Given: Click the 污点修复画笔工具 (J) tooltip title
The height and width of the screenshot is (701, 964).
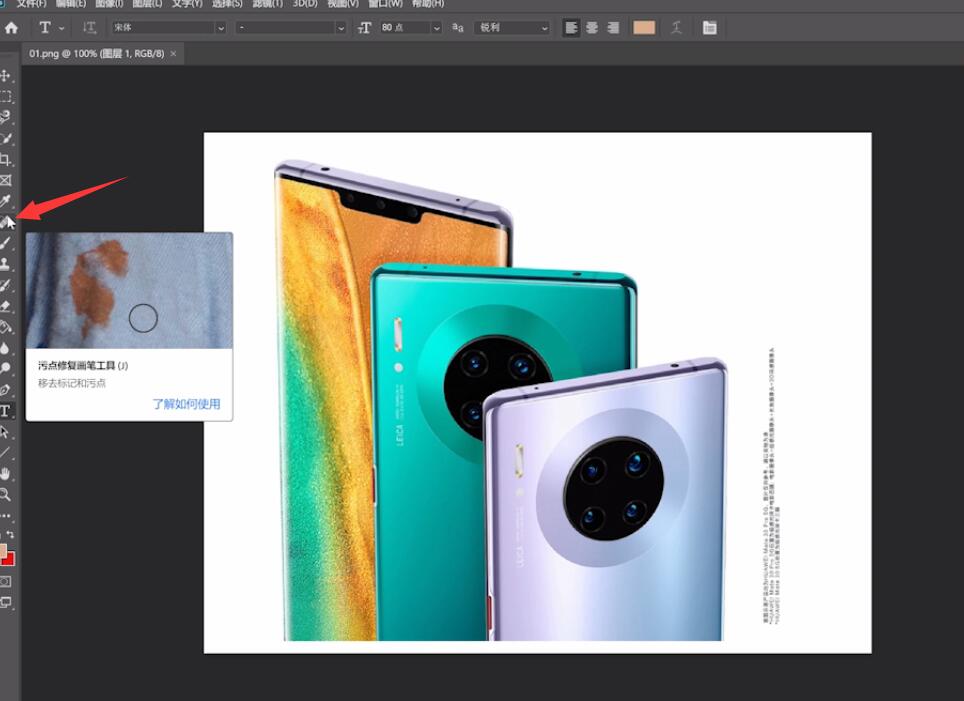Looking at the screenshot, I should (83, 366).
